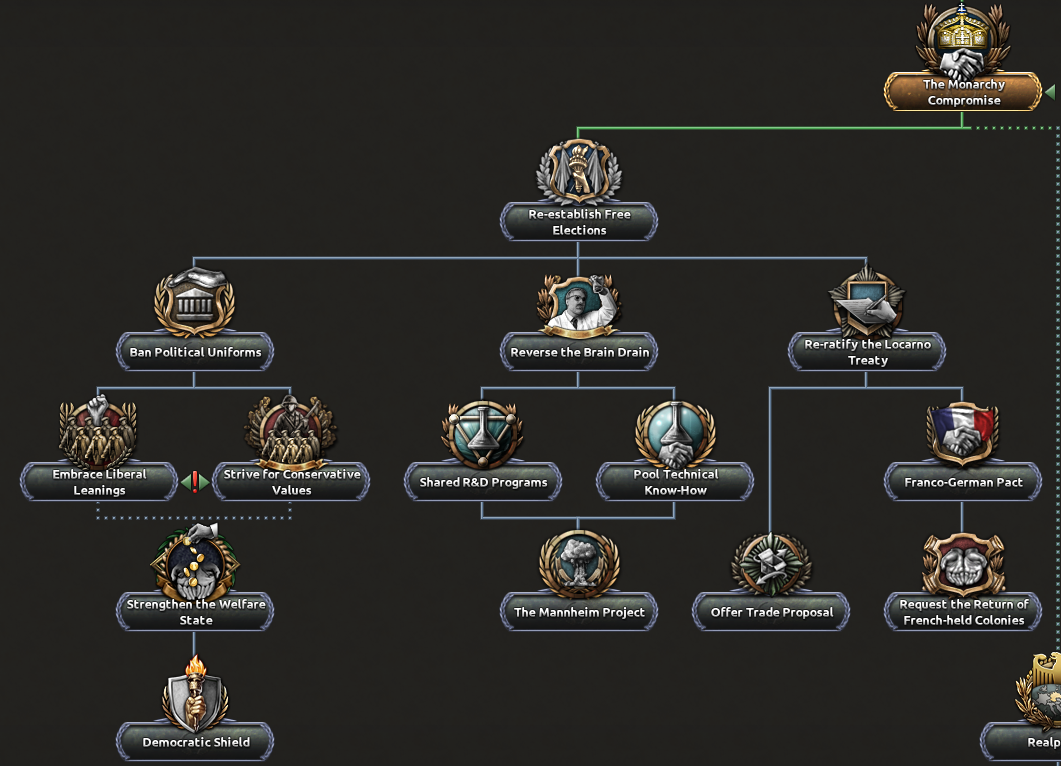Click 'Request the Return of French-held Colonies' label
The image size is (1061, 766).
point(963,612)
